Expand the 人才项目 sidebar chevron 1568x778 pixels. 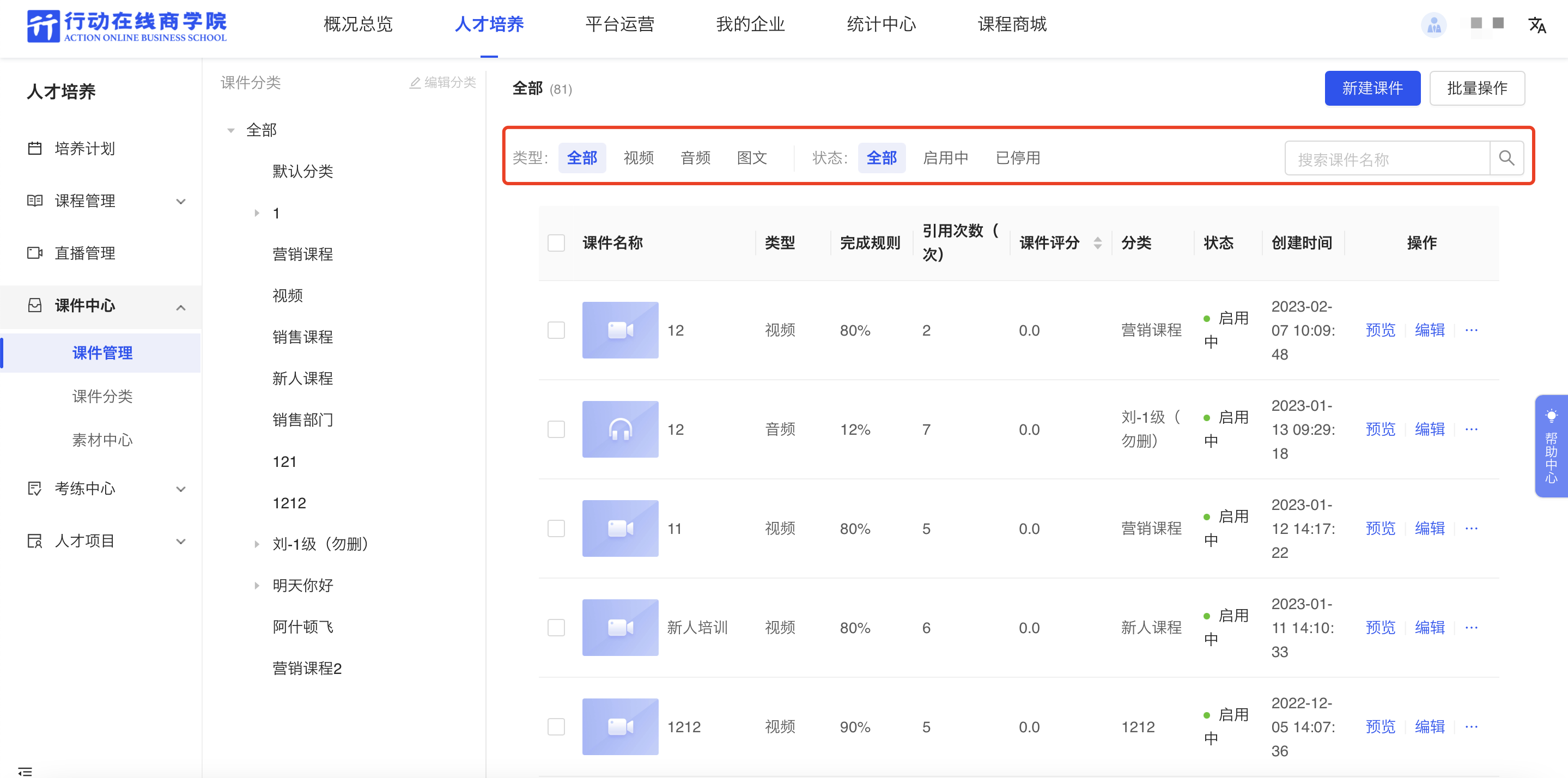click(x=181, y=541)
